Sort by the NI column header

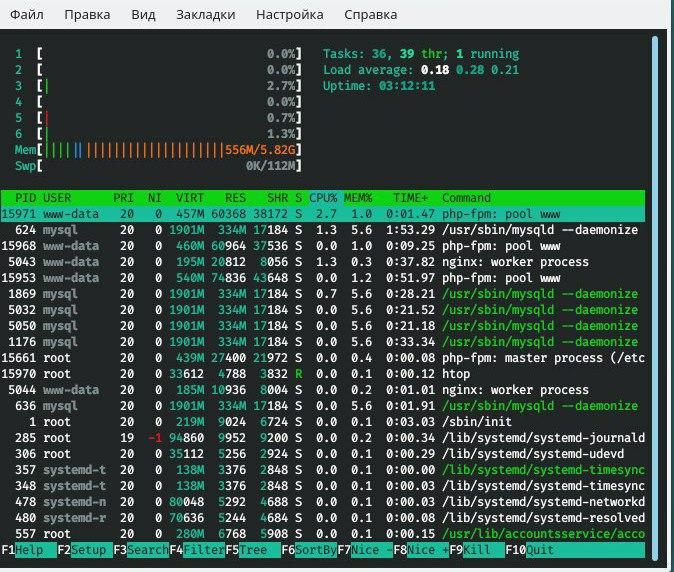coord(154,198)
